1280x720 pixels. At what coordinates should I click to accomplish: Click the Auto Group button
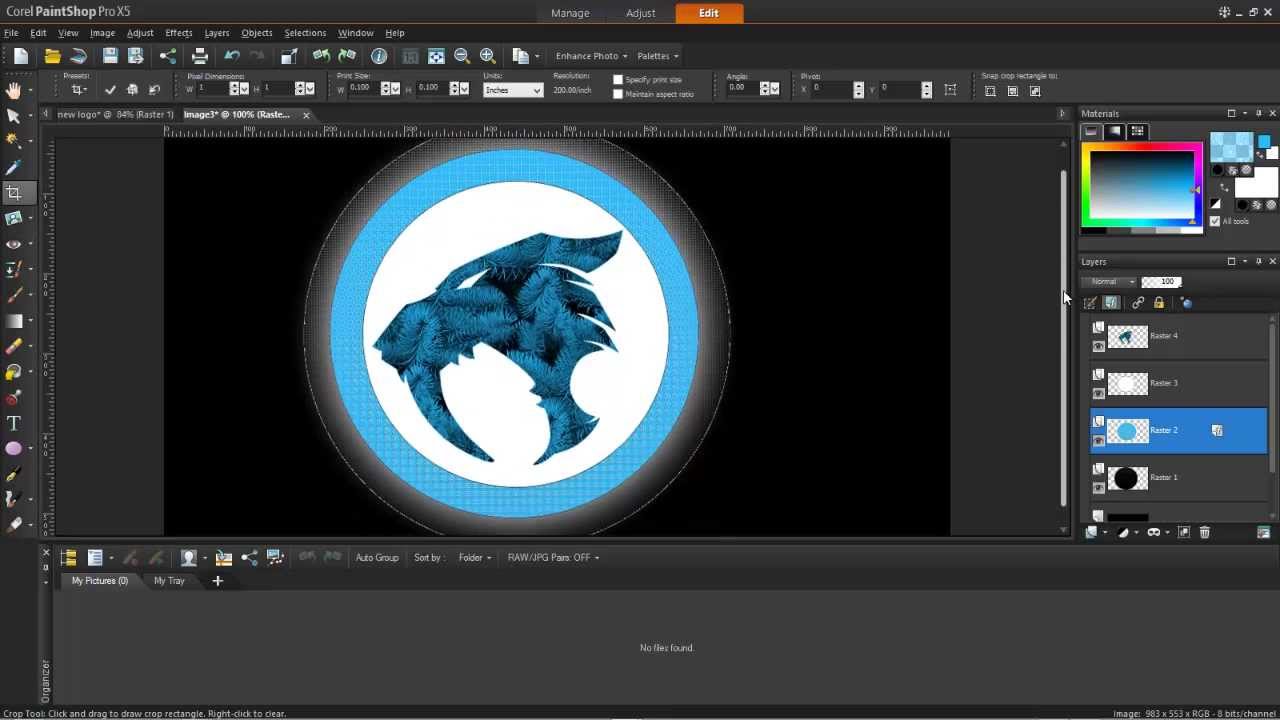(377, 558)
